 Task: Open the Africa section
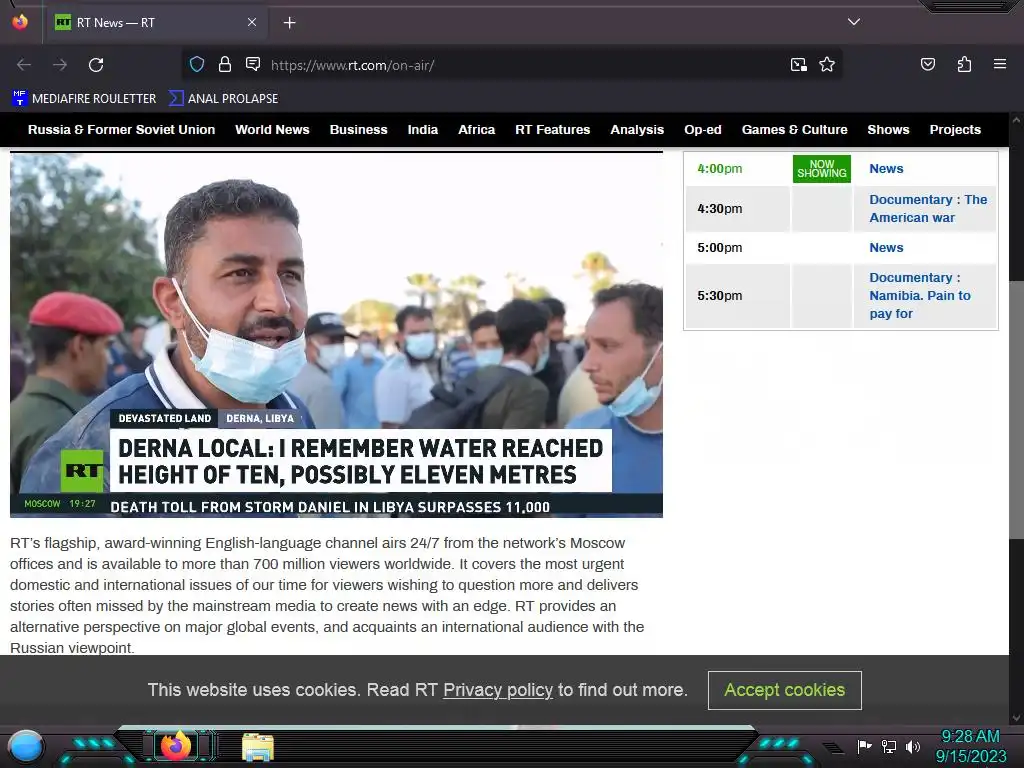point(477,129)
